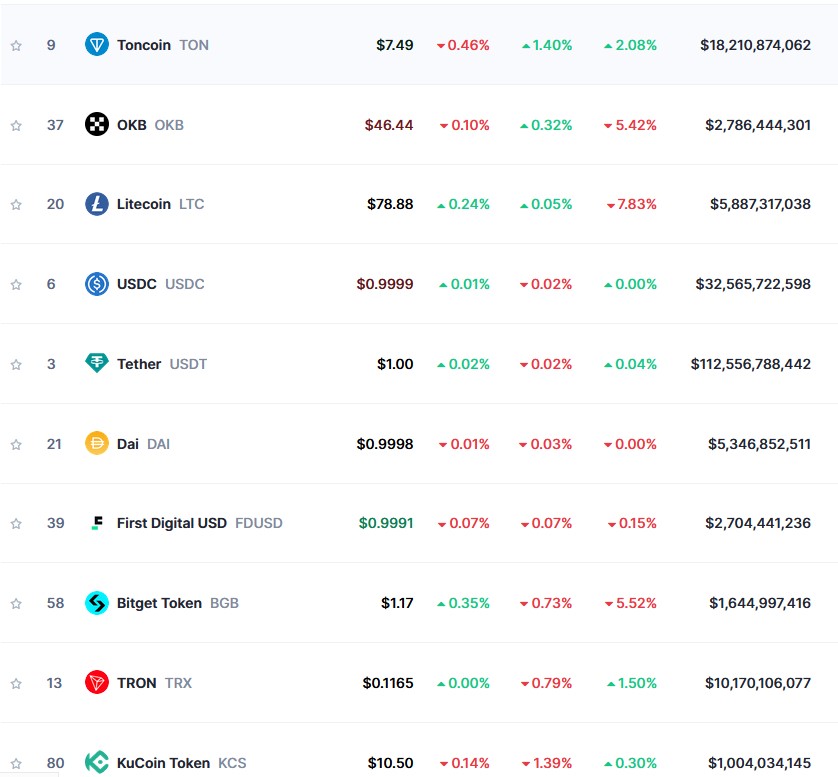
Task: Click the USDC coin logo icon
Action: pyautogui.click(x=97, y=284)
